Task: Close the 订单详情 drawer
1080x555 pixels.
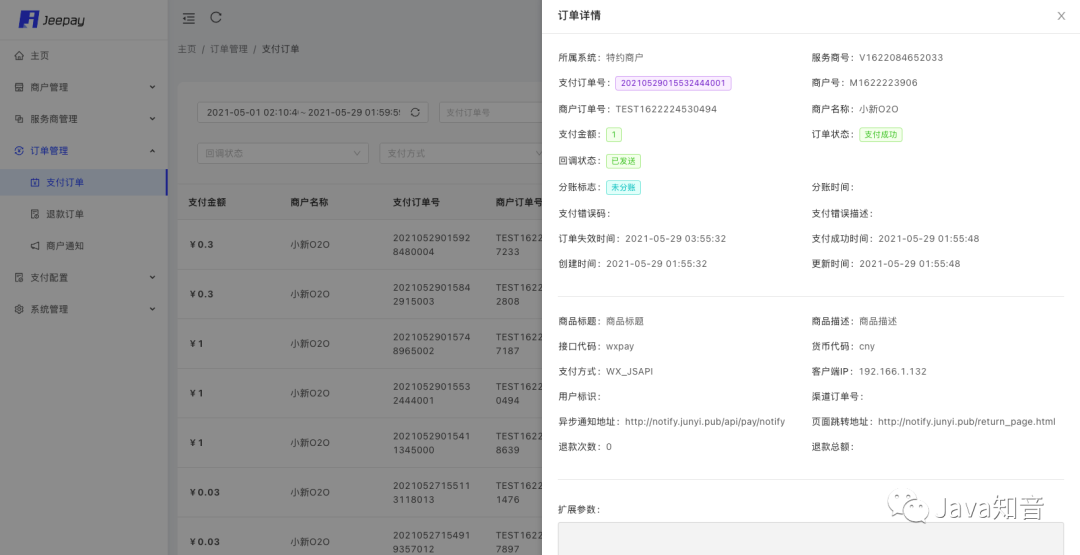Action: (1061, 16)
